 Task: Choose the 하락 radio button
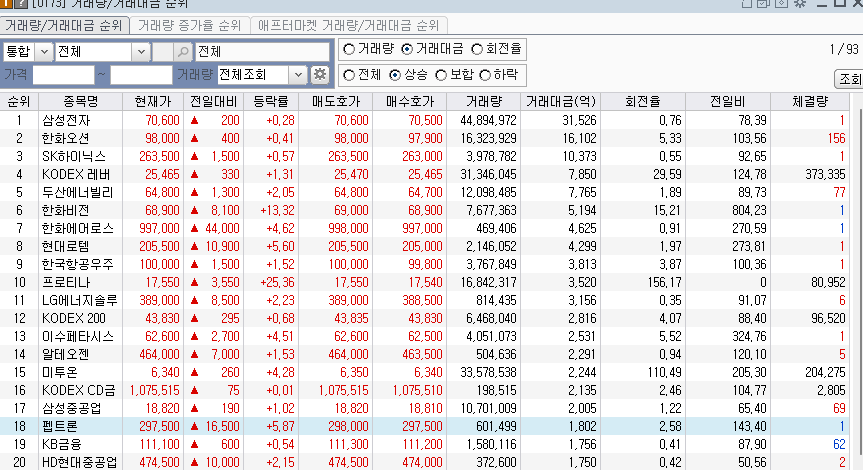click(x=484, y=75)
